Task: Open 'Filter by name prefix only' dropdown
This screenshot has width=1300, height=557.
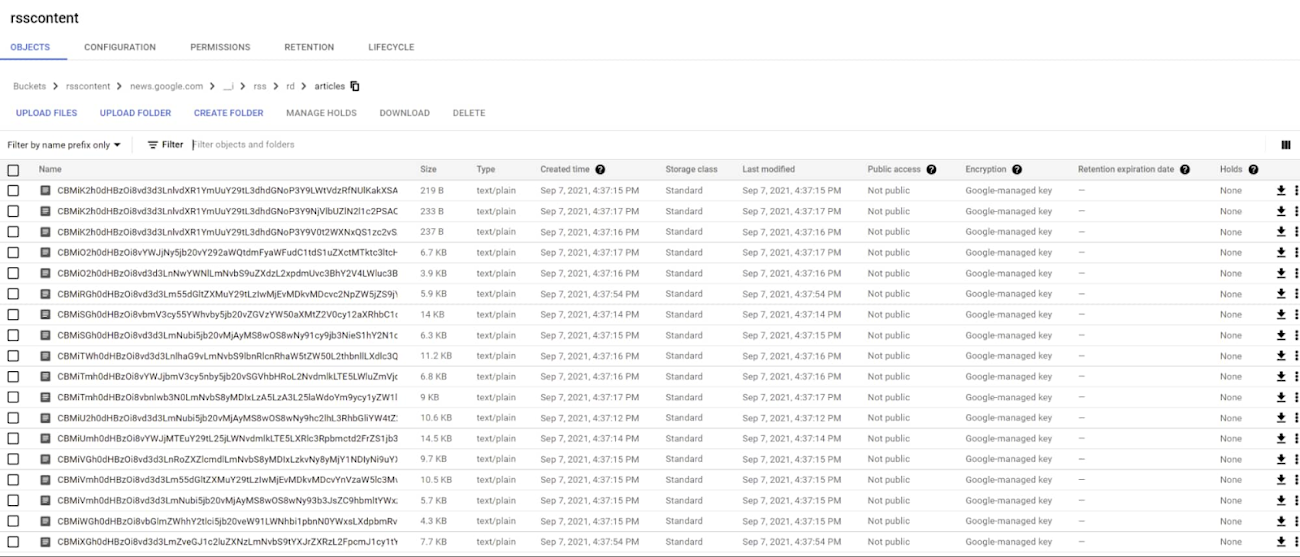Action: tap(64, 145)
